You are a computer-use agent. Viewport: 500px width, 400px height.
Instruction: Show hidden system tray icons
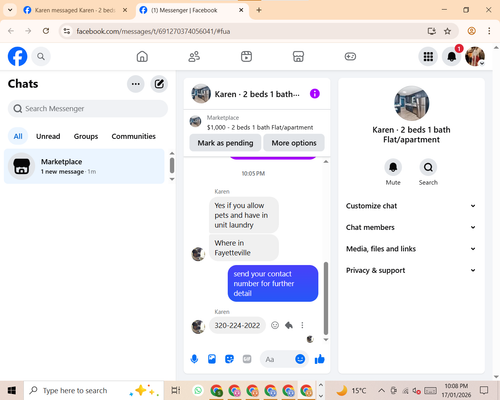click(x=381, y=390)
